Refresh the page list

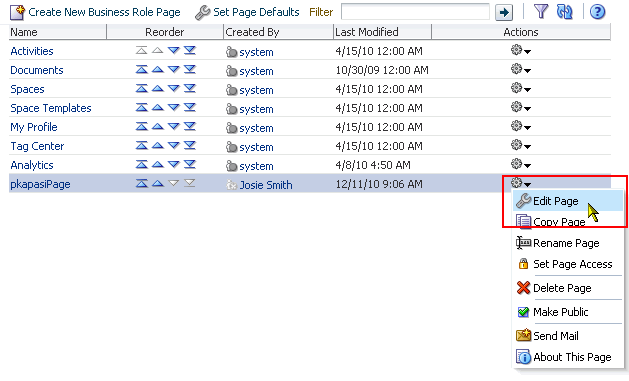[564, 12]
